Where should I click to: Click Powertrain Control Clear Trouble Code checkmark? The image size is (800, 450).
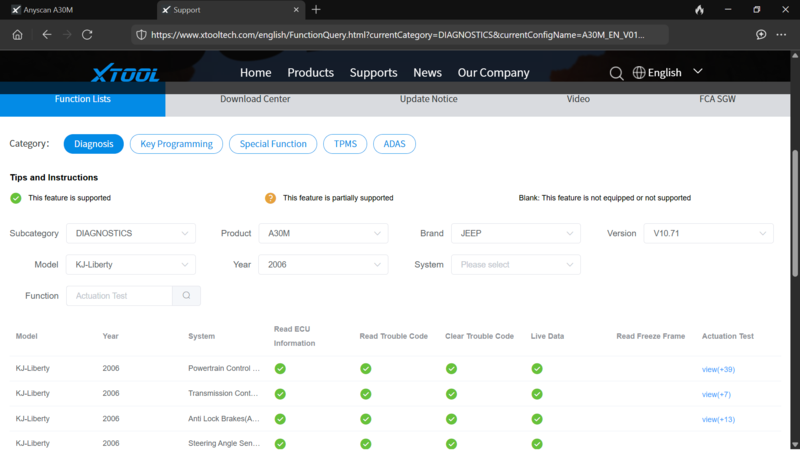pyautogui.click(x=452, y=368)
